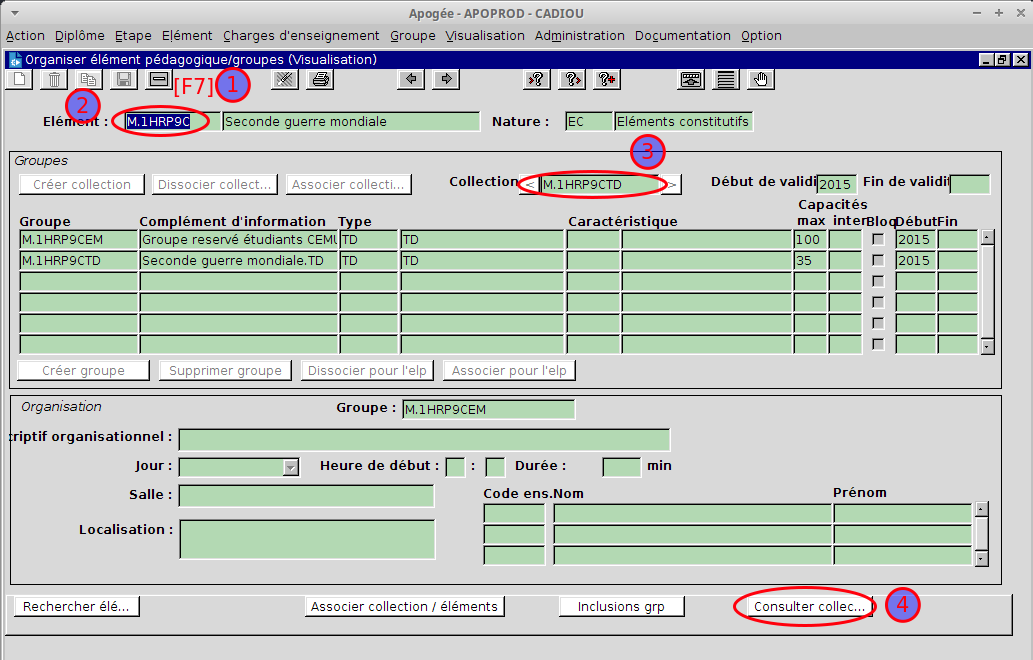Click next collection '>' arrow button
This screenshot has height=660, width=1033.
tap(673, 184)
